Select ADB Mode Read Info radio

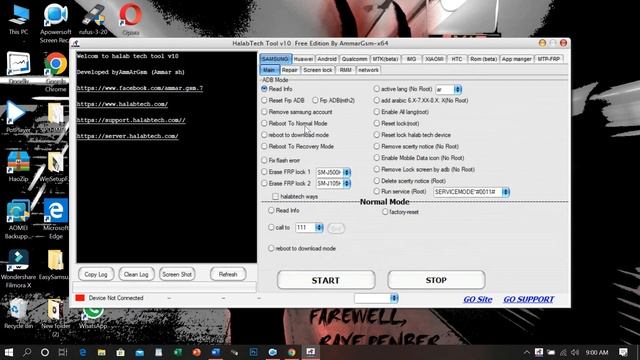(264, 89)
